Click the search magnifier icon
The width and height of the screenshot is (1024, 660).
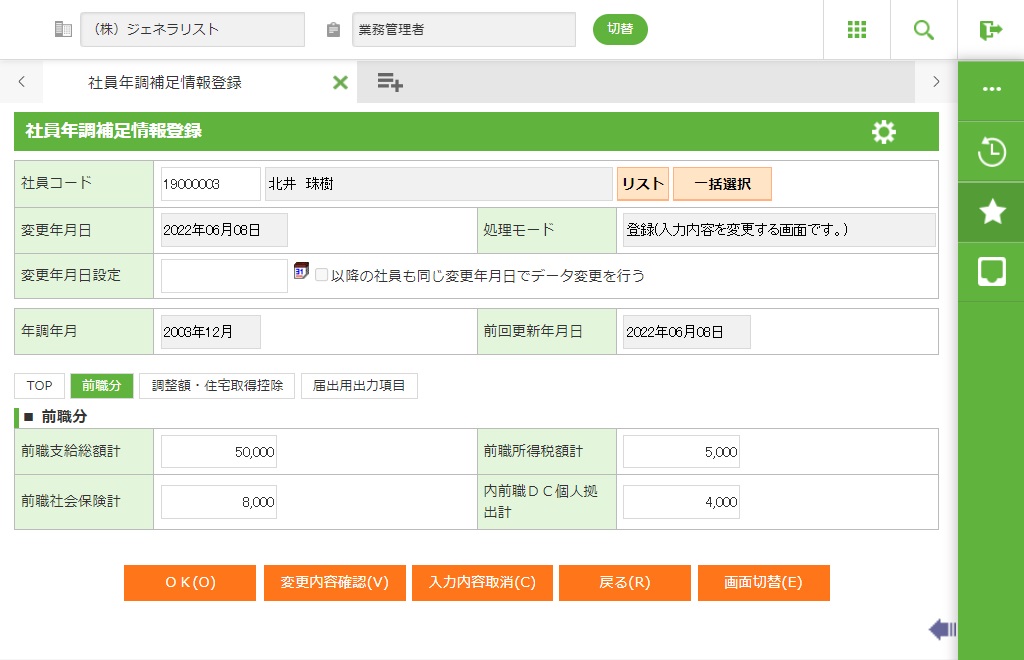pyautogui.click(x=923, y=30)
